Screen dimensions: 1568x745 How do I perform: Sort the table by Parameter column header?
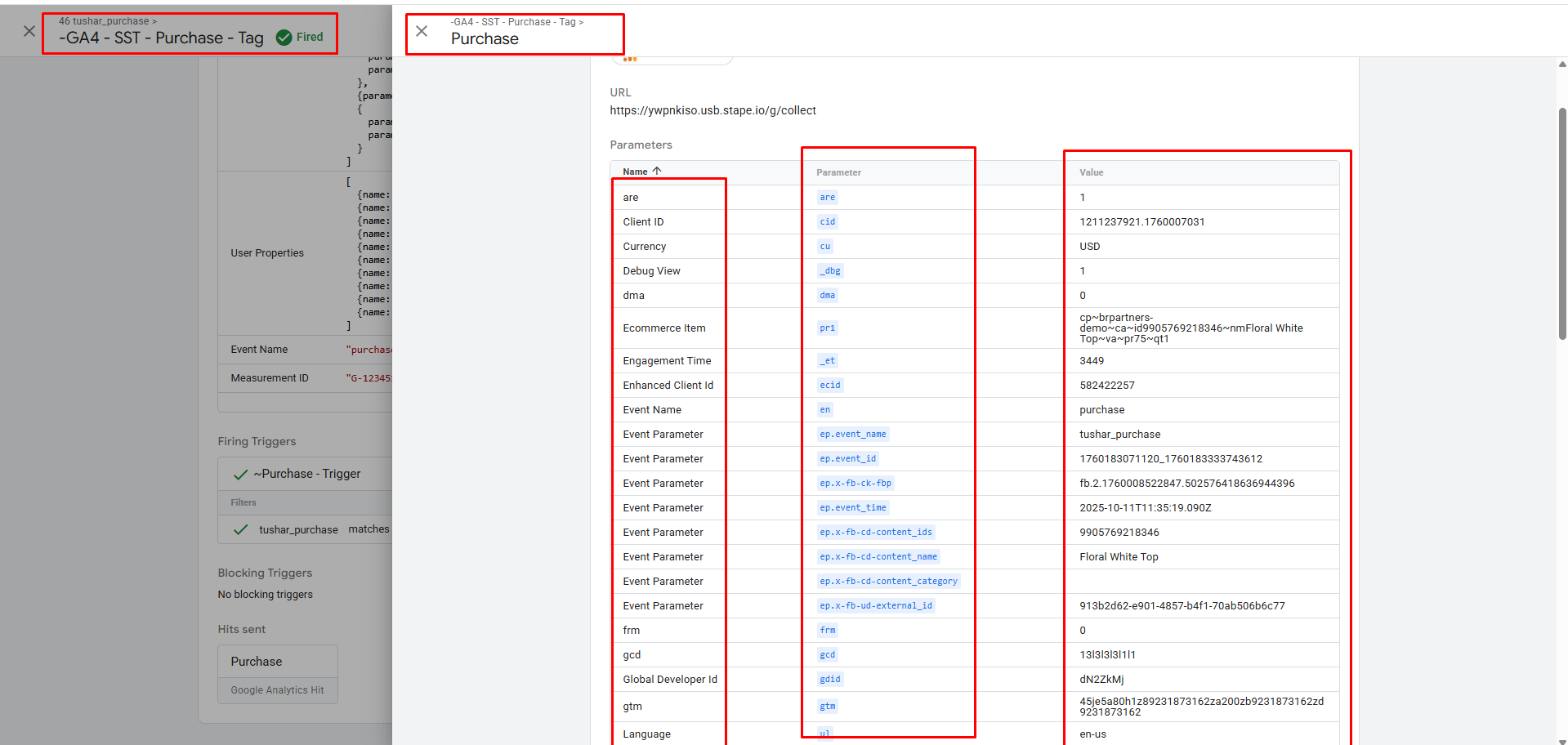838,173
